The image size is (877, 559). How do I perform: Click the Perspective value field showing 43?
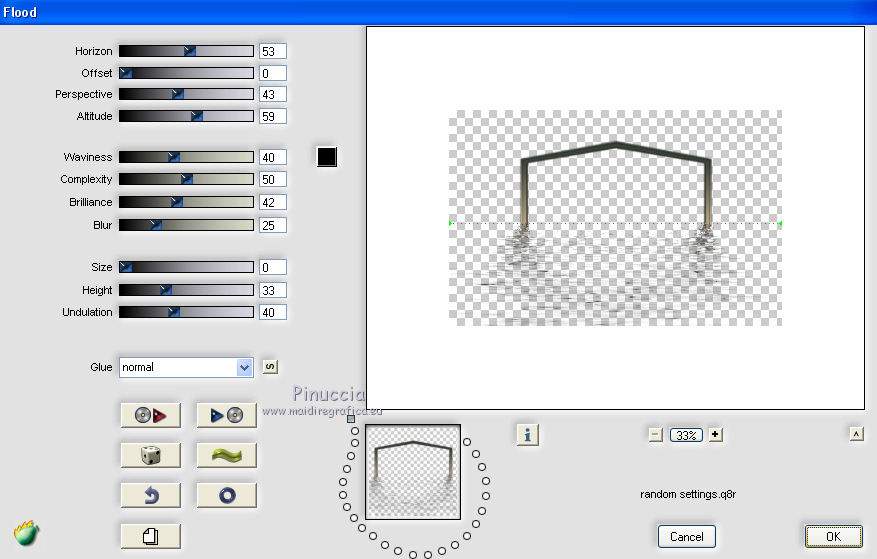(273, 95)
